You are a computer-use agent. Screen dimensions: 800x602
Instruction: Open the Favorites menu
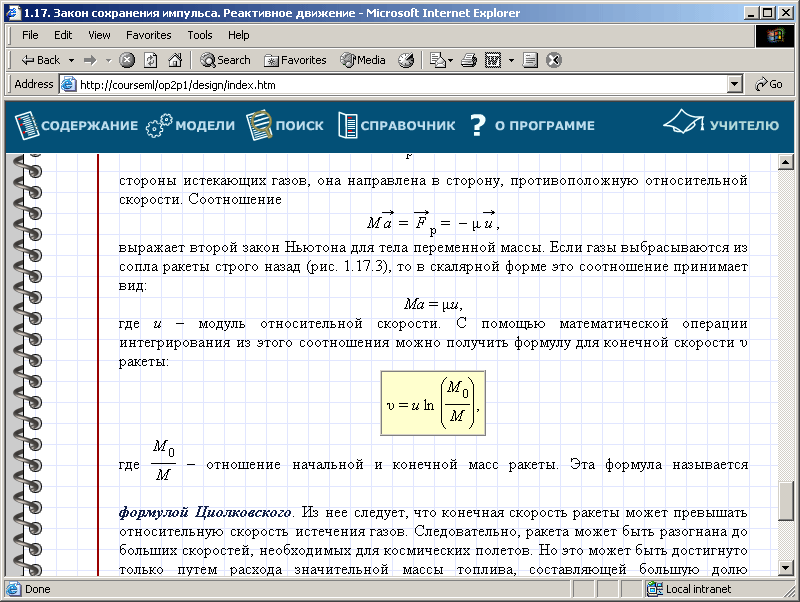pyautogui.click(x=148, y=34)
